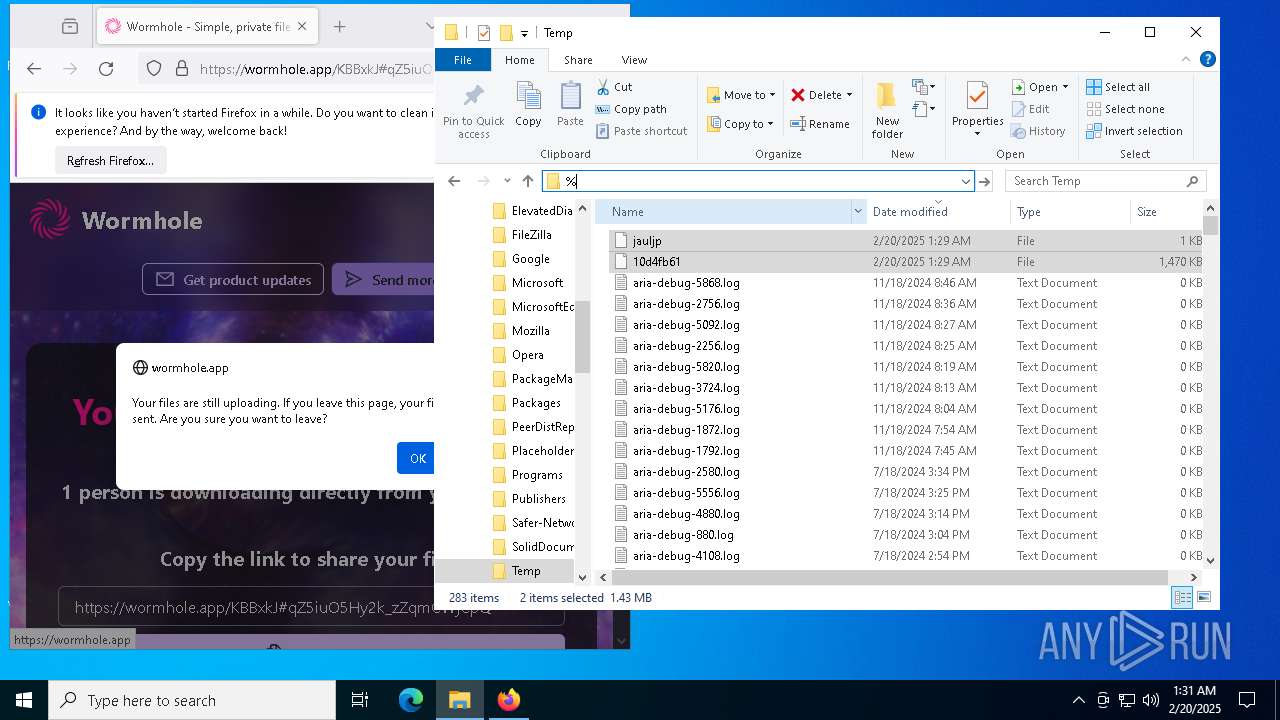1280x720 pixels.
Task: Select Mozilla folder in navigation tree
Action: point(531,331)
